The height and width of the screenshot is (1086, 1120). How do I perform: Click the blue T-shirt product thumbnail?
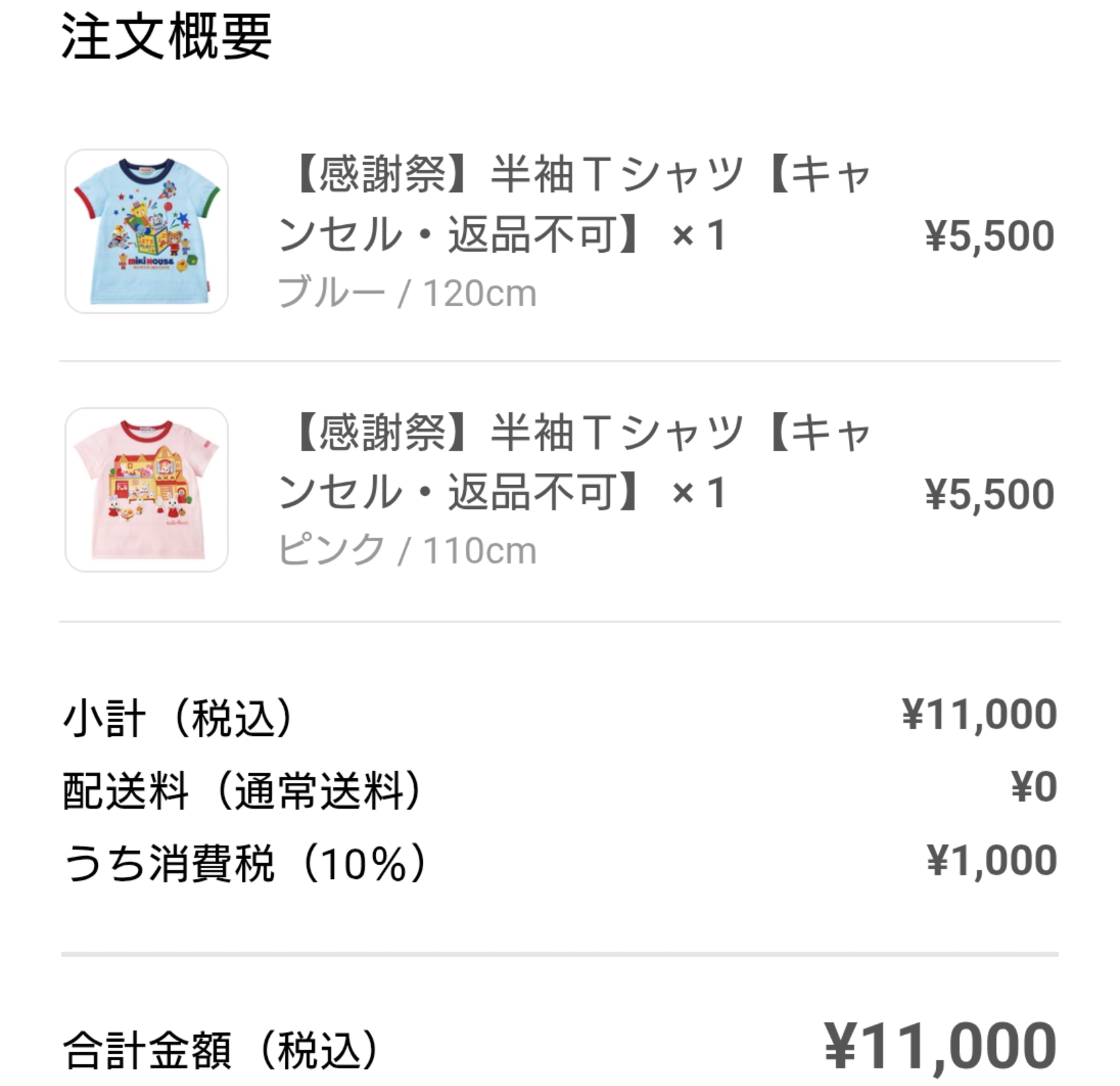click(x=146, y=231)
